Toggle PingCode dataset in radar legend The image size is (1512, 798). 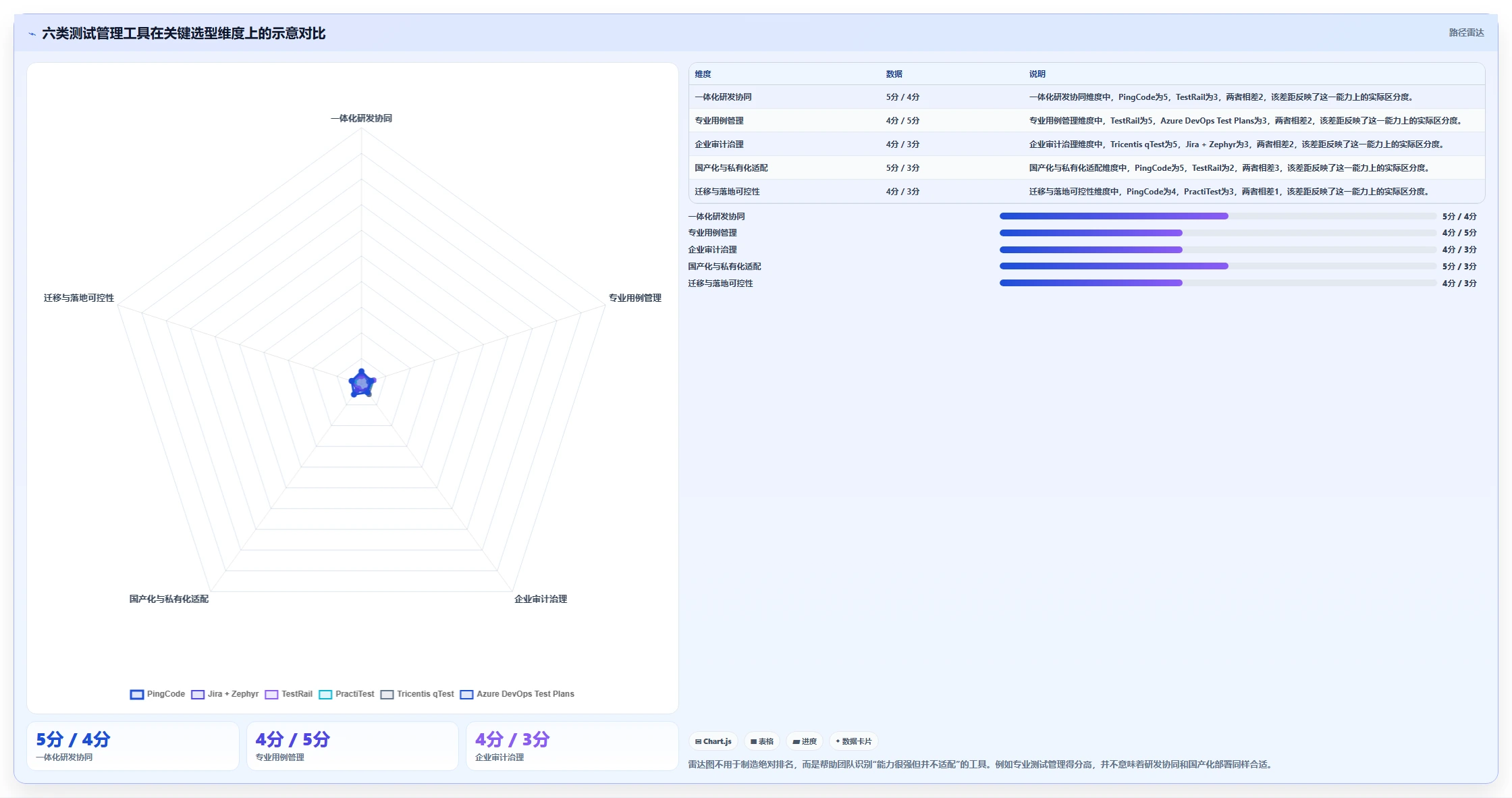[x=157, y=694]
